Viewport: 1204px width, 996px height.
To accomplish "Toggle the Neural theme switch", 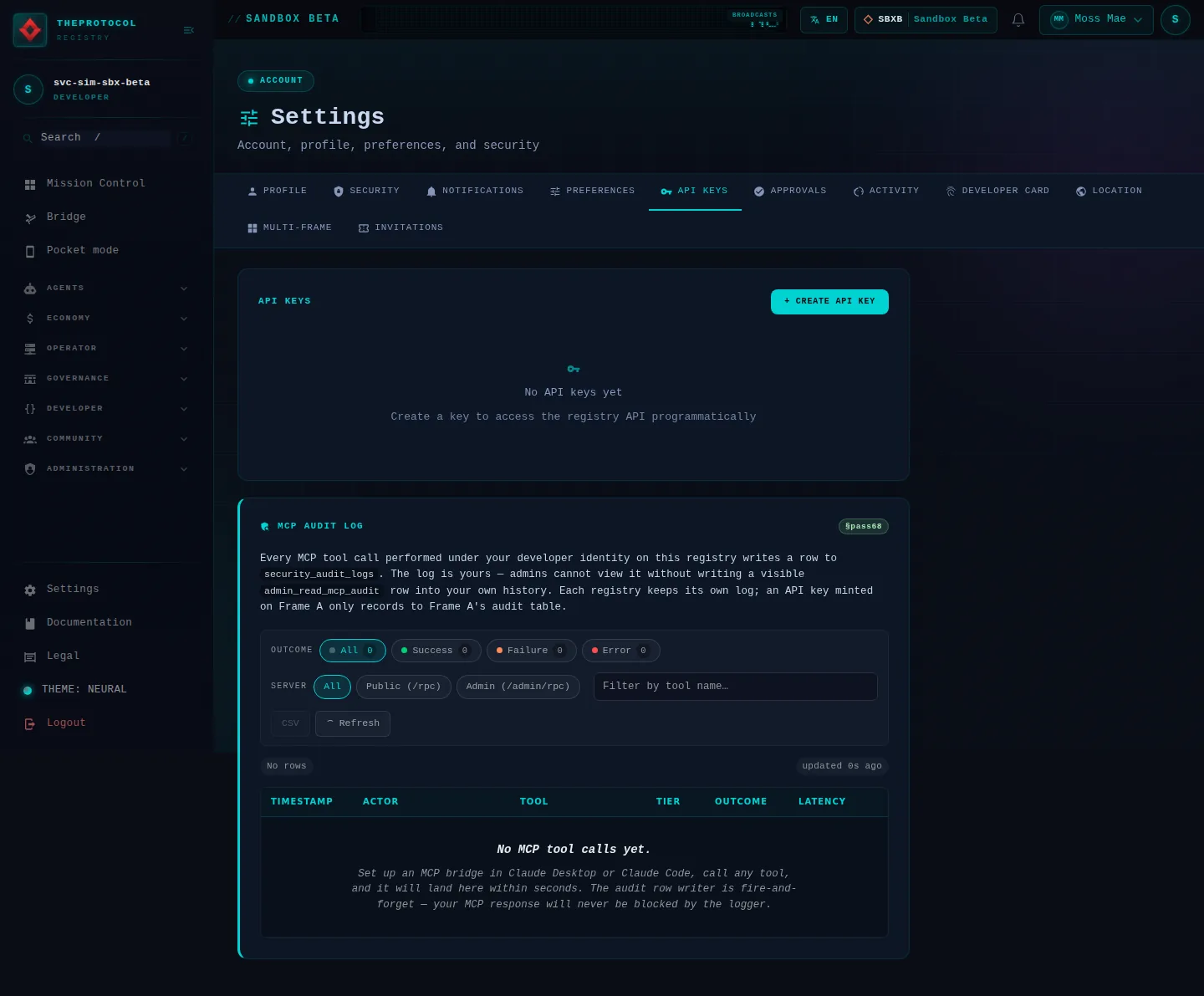I will pyautogui.click(x=28, y=690).
